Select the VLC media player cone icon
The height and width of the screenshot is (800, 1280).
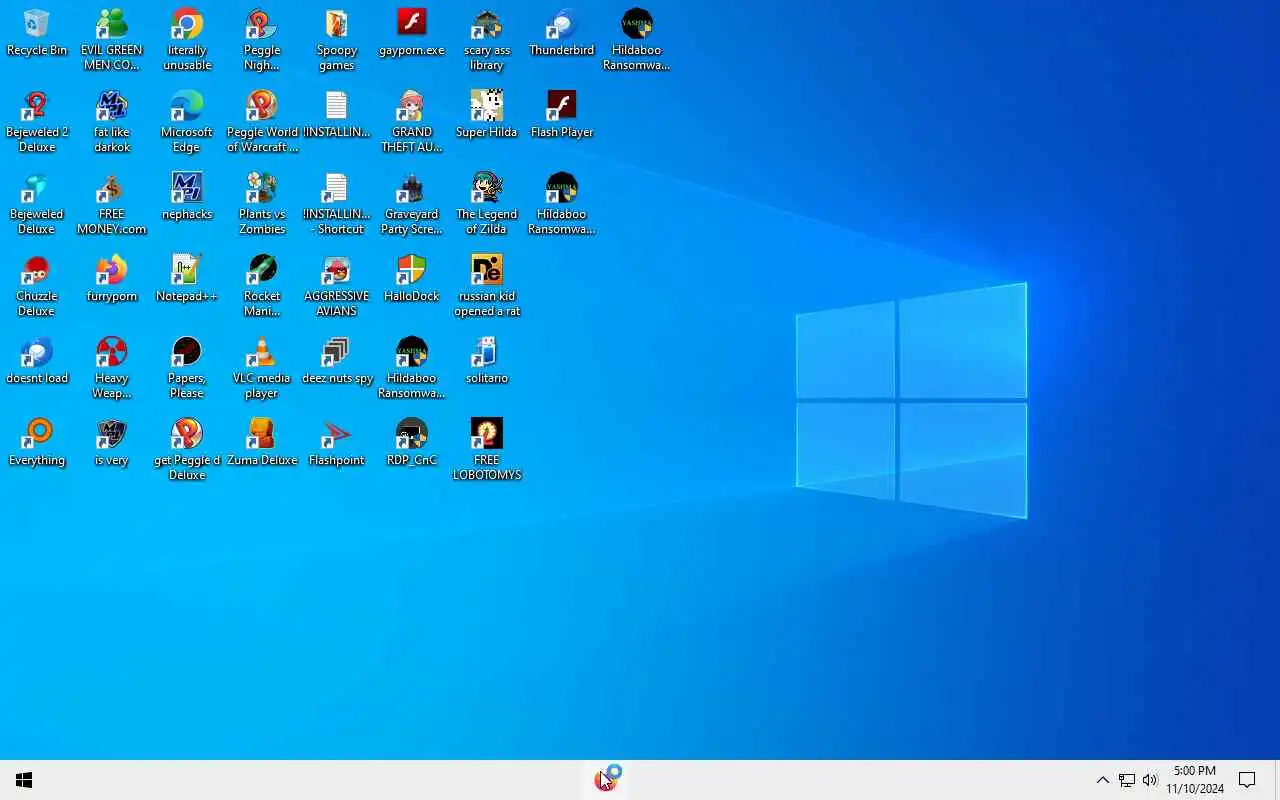click(x=262, y=368)
